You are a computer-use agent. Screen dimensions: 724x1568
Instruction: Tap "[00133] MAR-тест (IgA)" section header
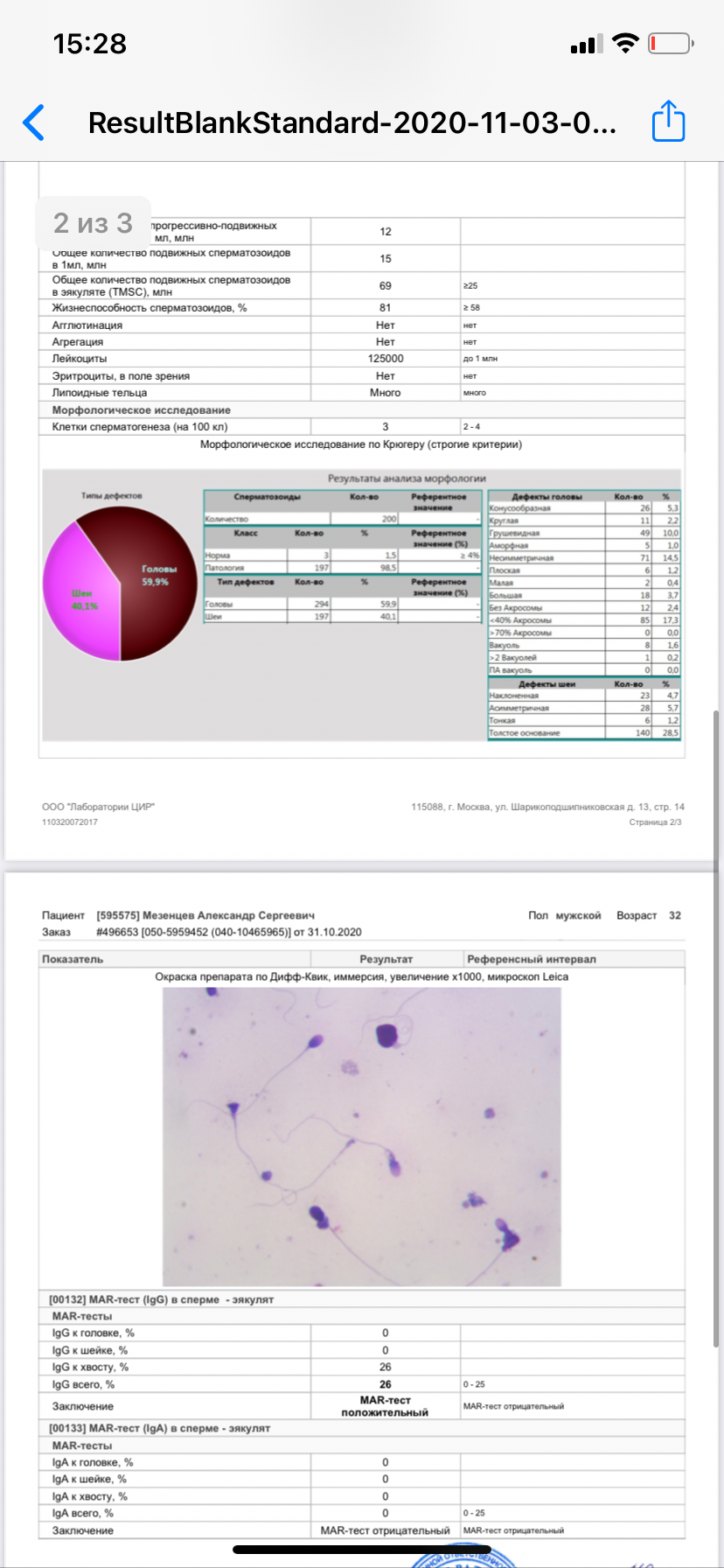pos(160,1428)
